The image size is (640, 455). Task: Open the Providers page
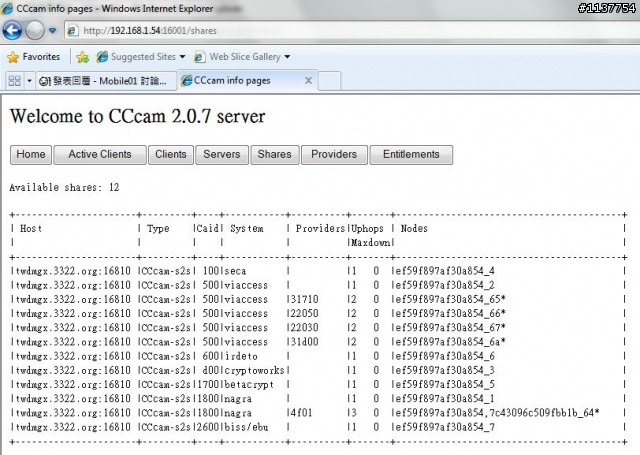click(x=334, y=155)
